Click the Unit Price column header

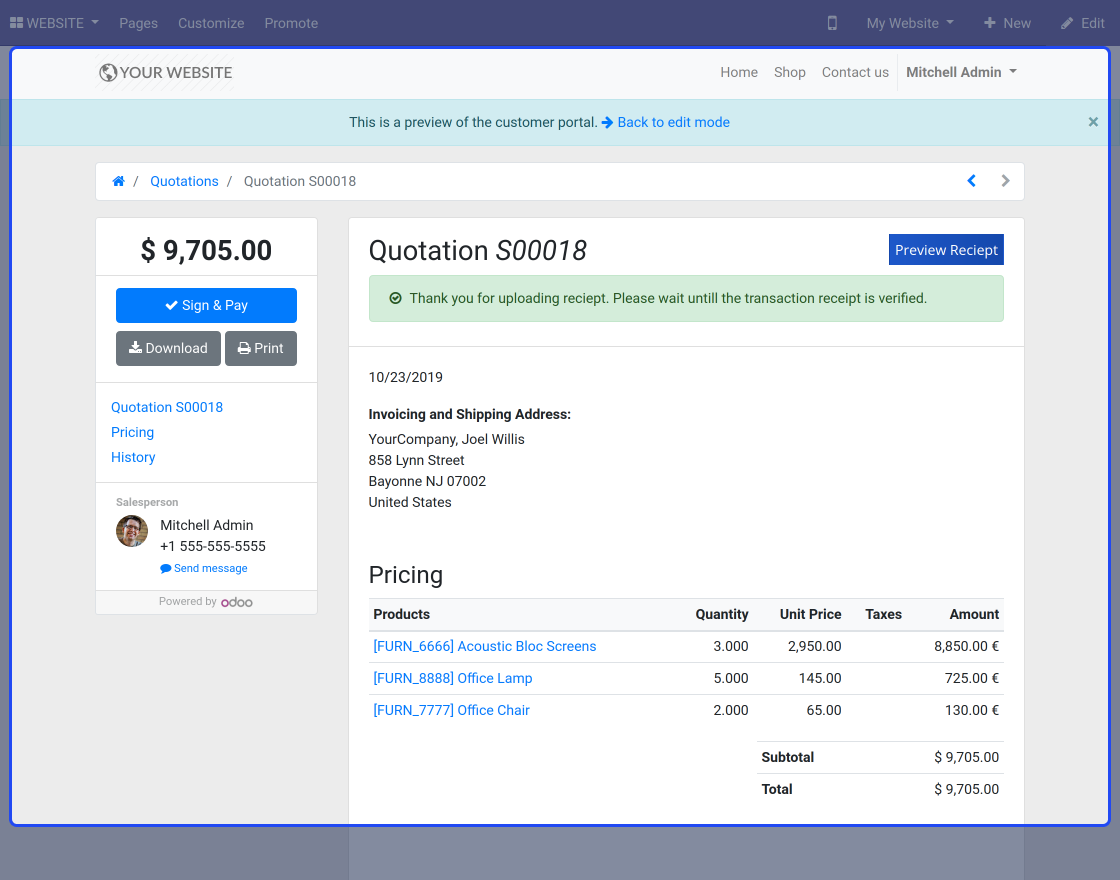click(x=811, y=614)
